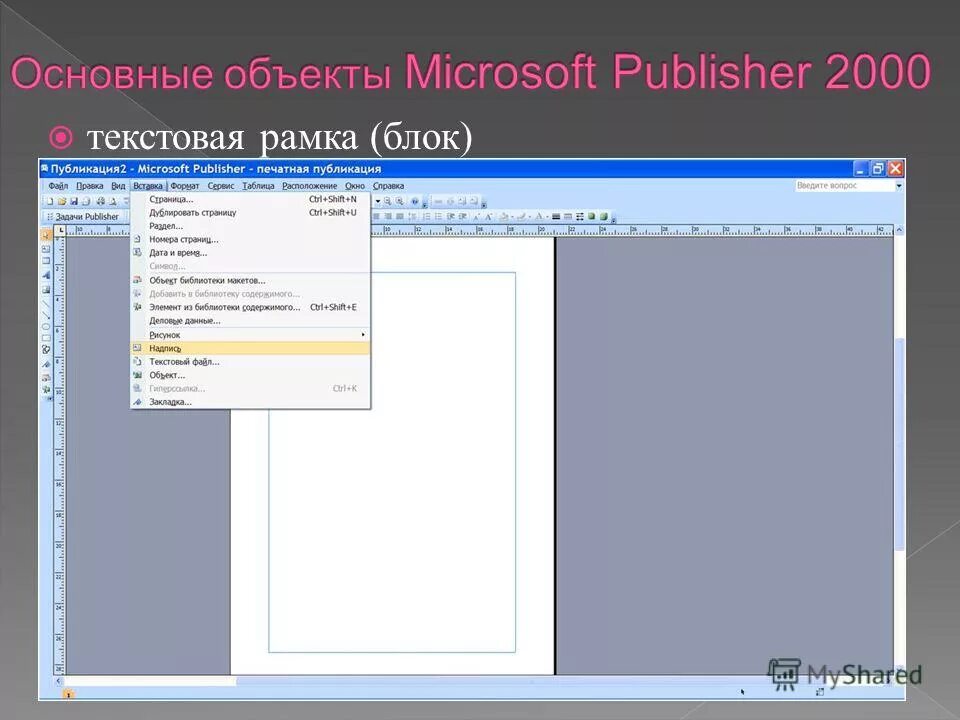
Task: Select the Oval shape tool
Action: (46, 327)
